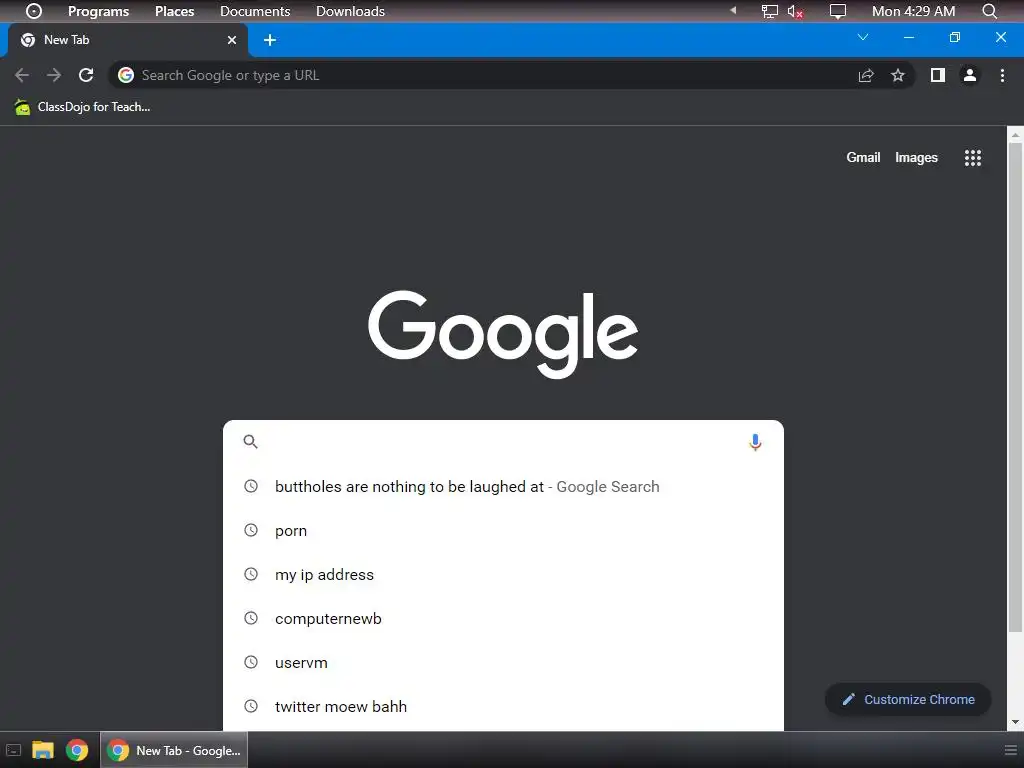Image resolution: width=1024 pixels, height=768 pixels.
Task: Click the scrollbar up arrow
Action: pos(1015,135)
